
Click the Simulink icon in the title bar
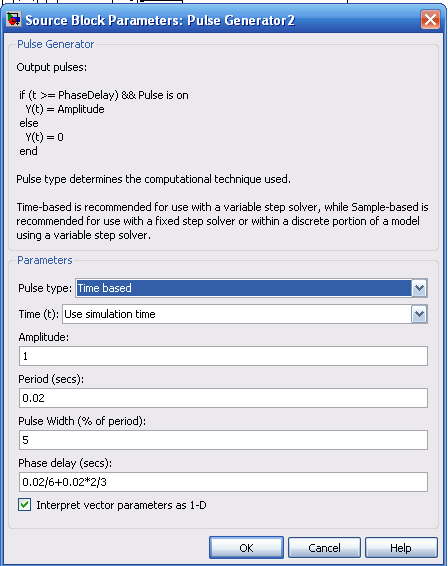coord(13,19)
